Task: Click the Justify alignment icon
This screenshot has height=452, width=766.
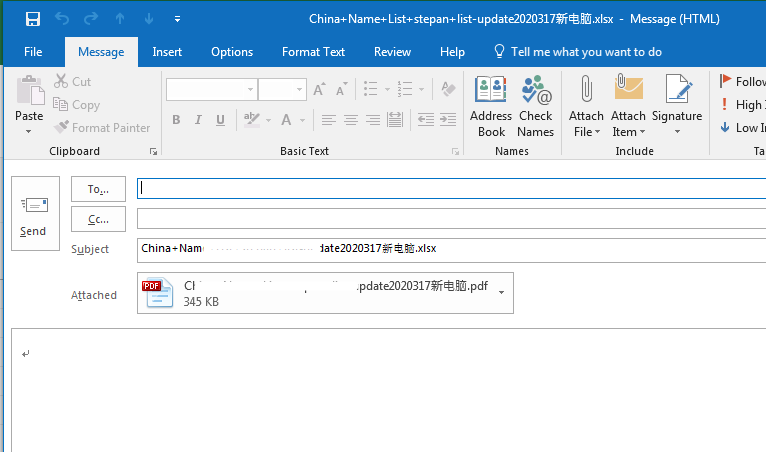Action: point(395,120)
